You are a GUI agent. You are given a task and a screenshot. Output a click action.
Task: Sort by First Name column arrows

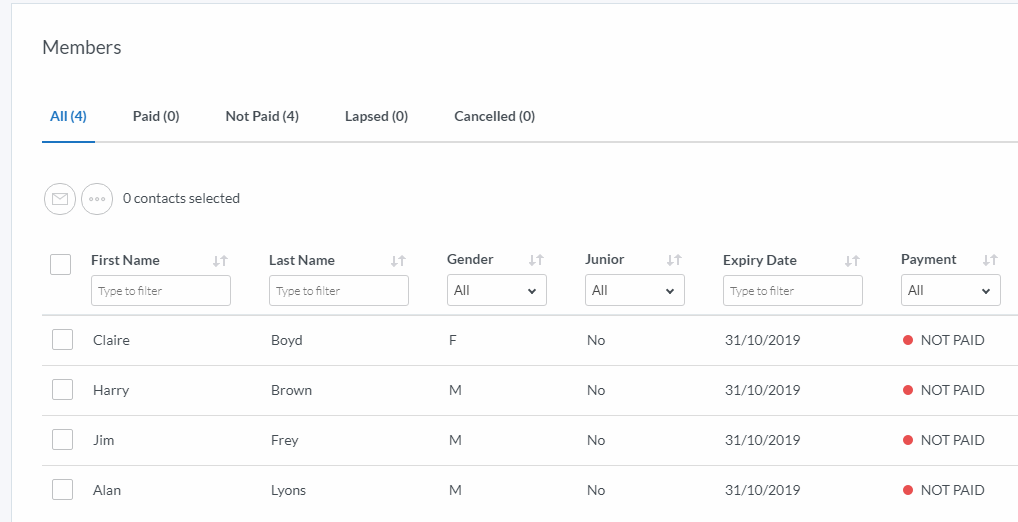coord(220,261)
